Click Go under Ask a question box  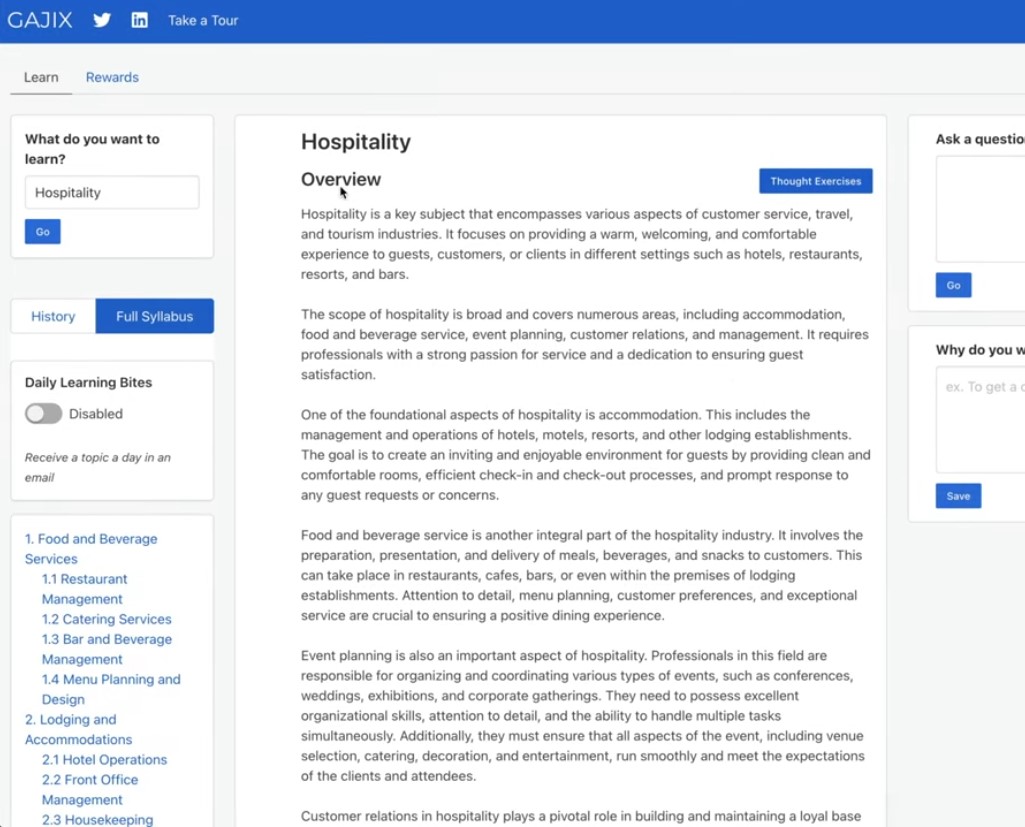953,285
